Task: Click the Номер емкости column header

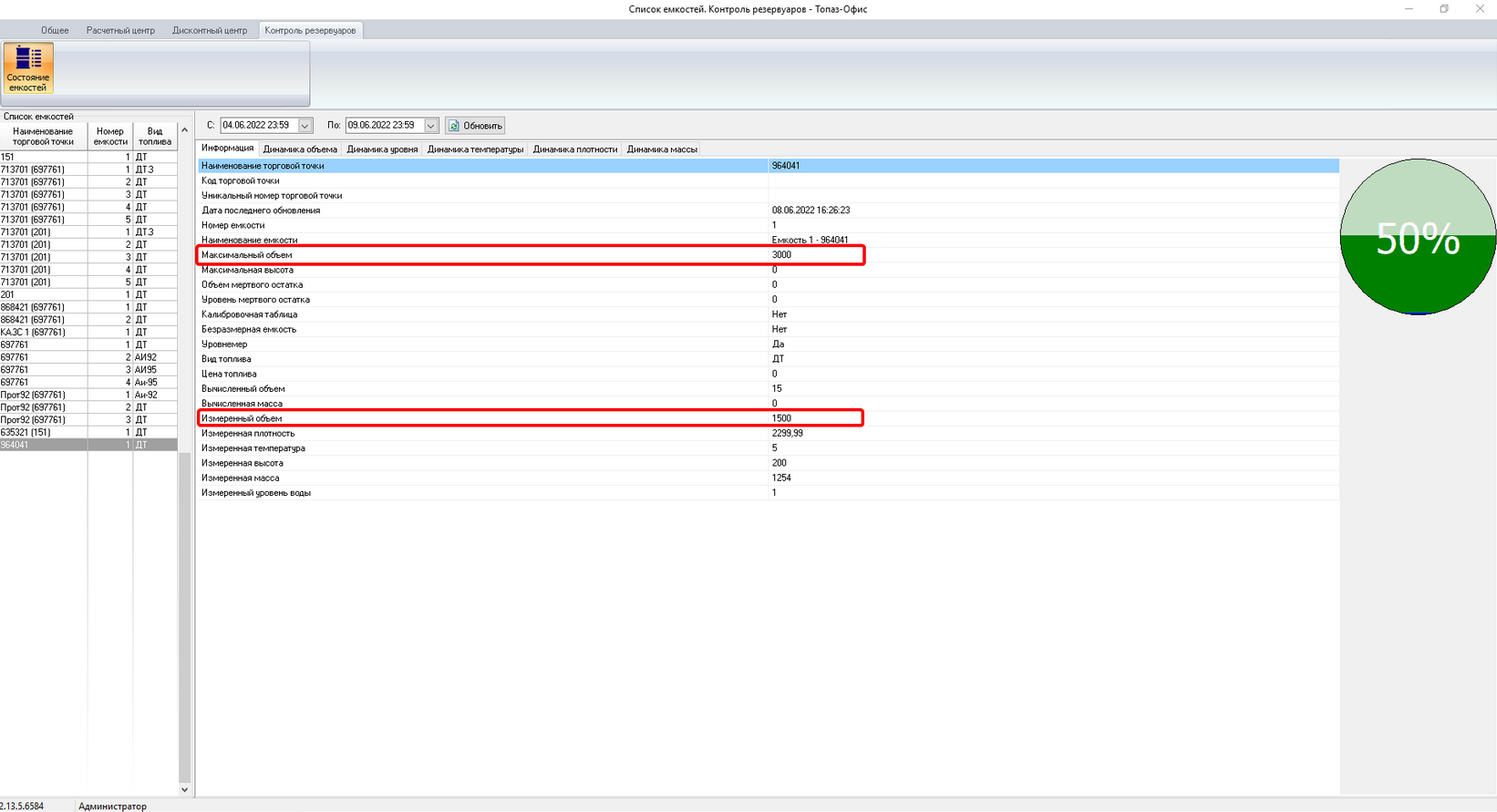Action: 110,137
